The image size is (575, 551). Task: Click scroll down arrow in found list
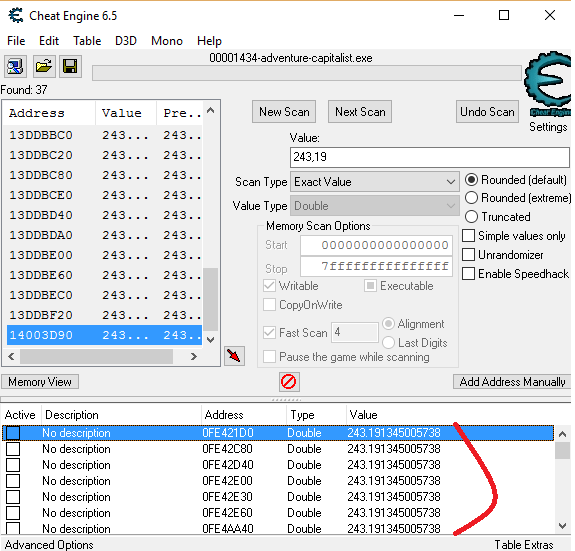tap(210, 340)
